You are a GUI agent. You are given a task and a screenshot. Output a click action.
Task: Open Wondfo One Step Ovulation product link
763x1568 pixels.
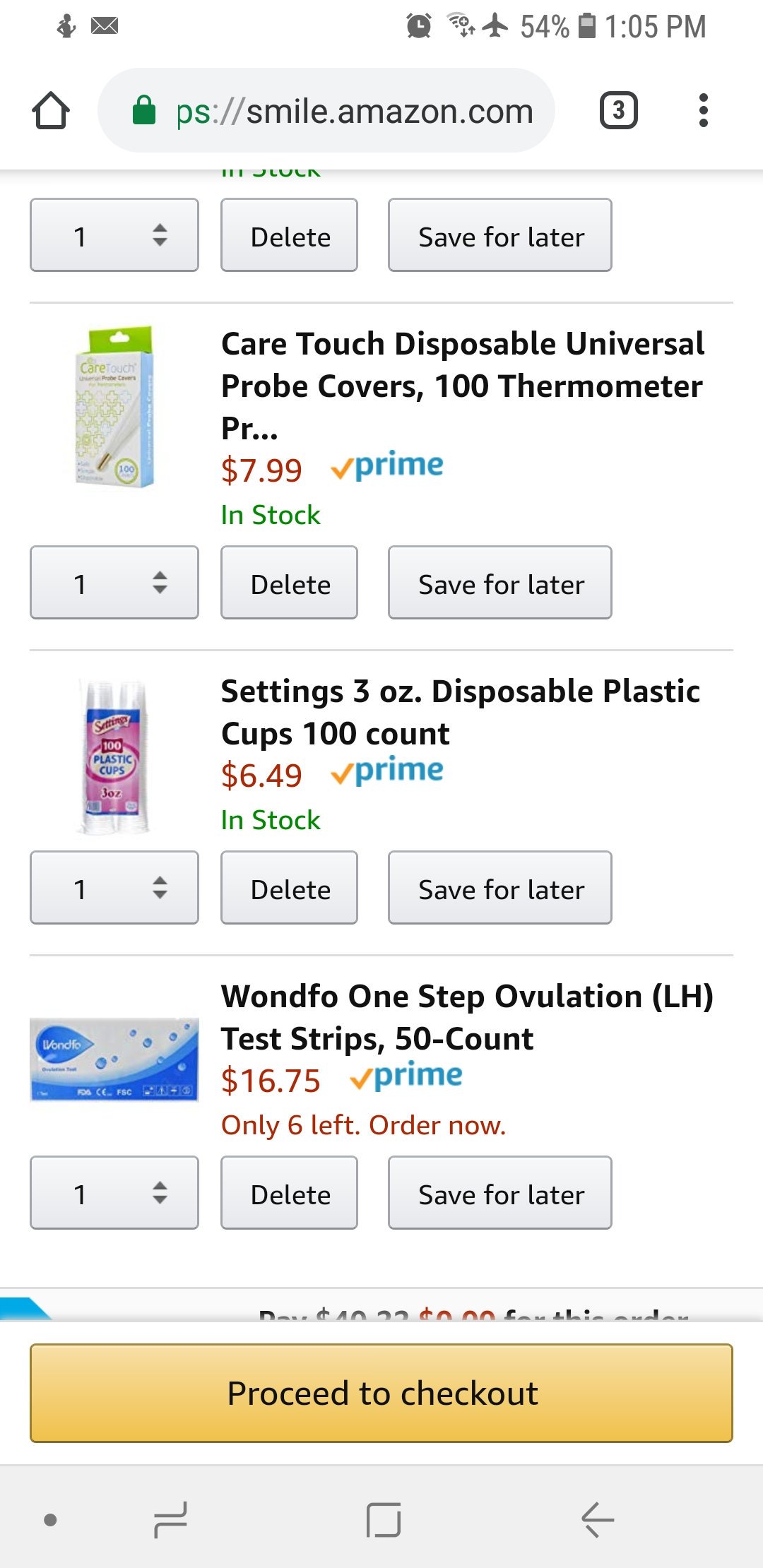pyautogui.click(x=466, y=1017)
